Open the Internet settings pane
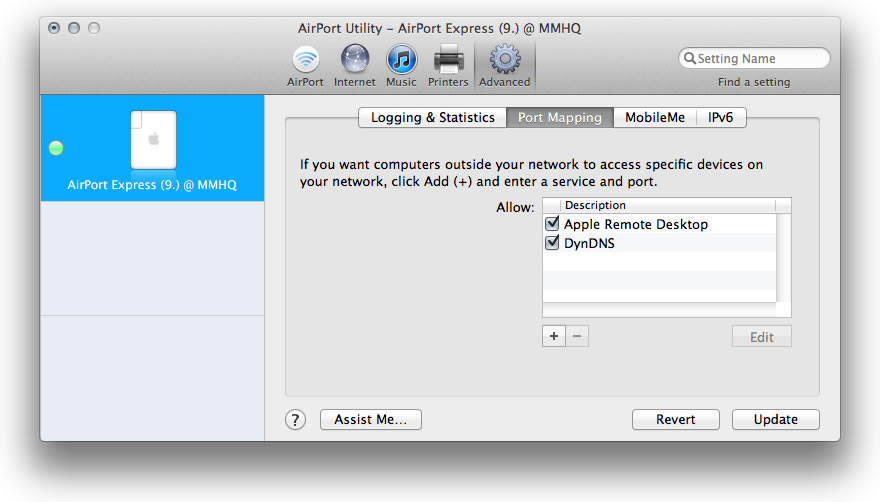Image resolution: width=880 pixels, height=502 pixels. click(355, 66)
